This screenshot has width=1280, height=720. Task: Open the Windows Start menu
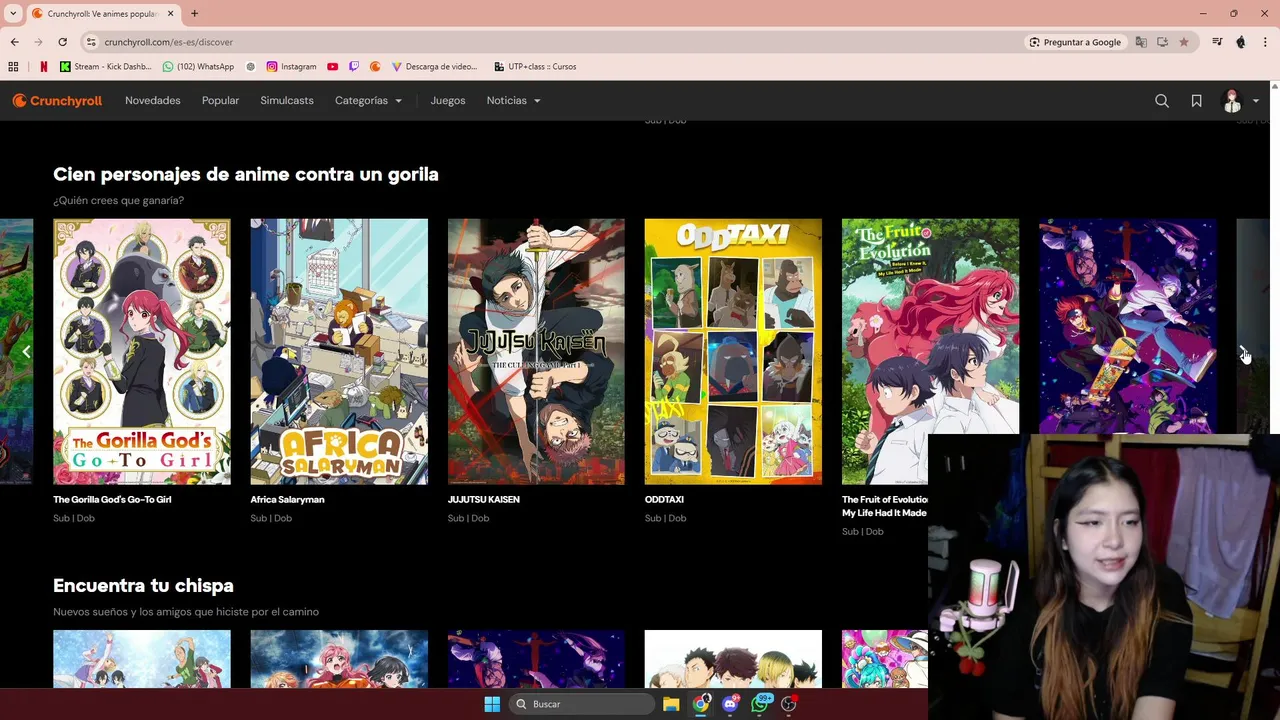(492, 704)
